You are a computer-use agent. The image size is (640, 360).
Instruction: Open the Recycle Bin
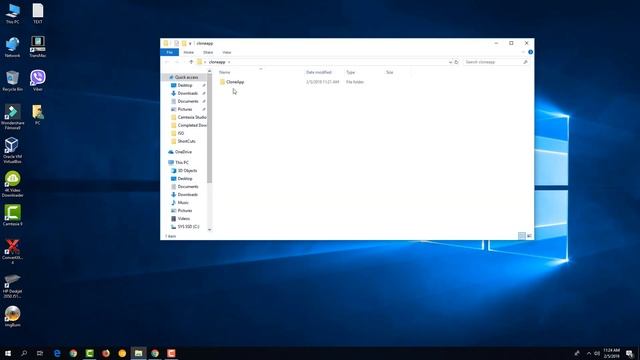12,80
